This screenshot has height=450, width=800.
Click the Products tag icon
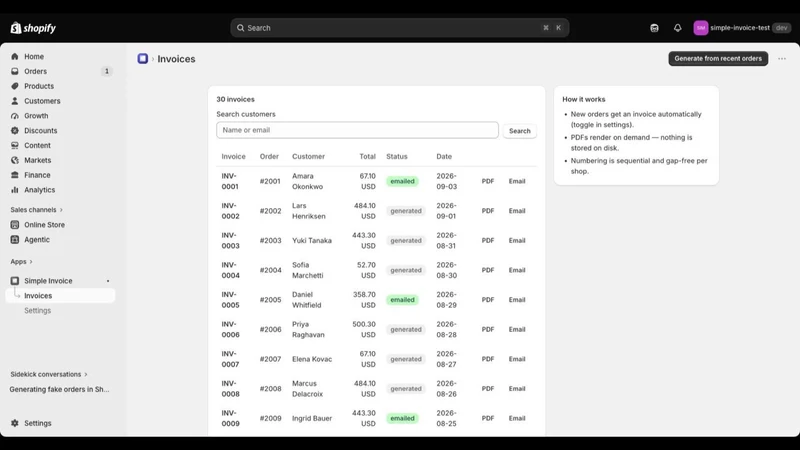coord(15,86)
